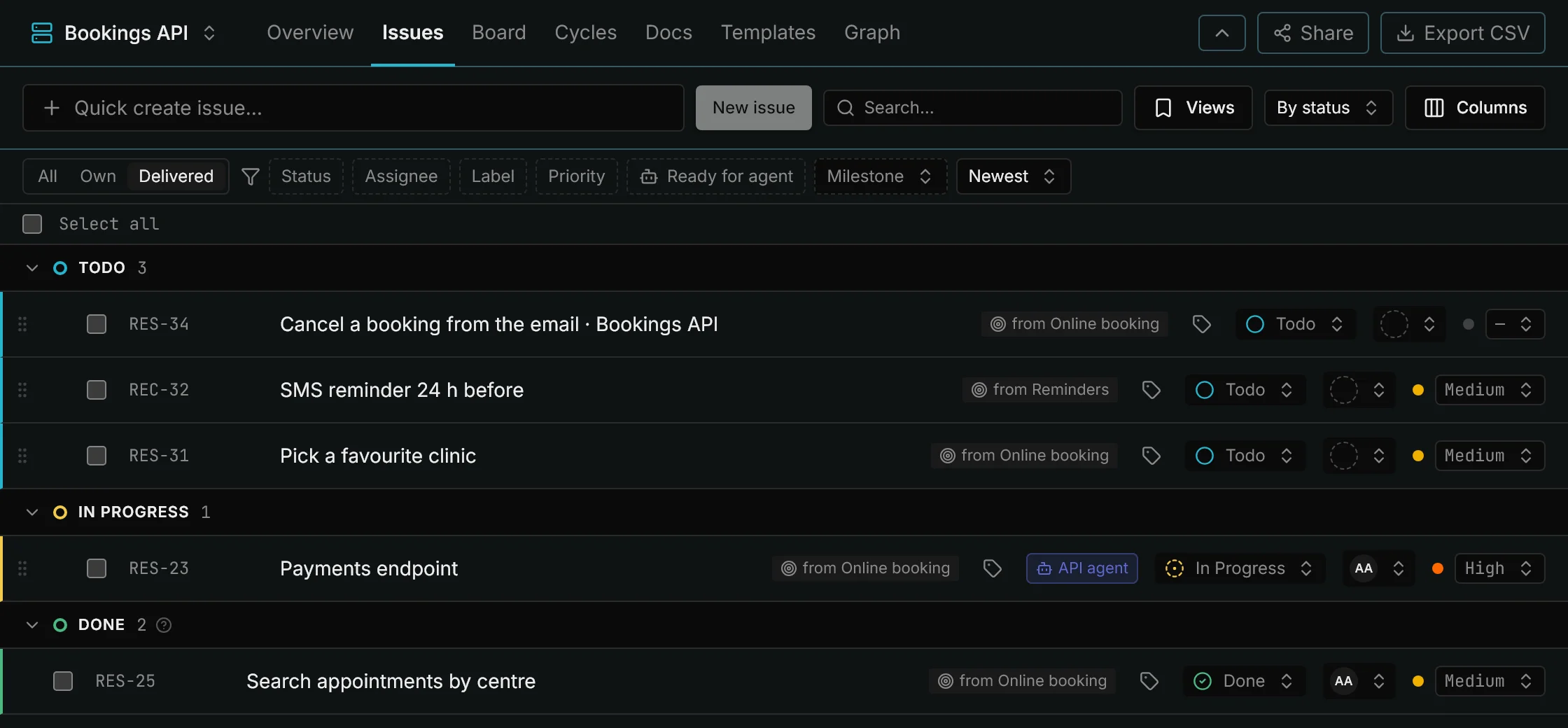Focus the Quick create issue field
1568x728 pixels.
353,108
